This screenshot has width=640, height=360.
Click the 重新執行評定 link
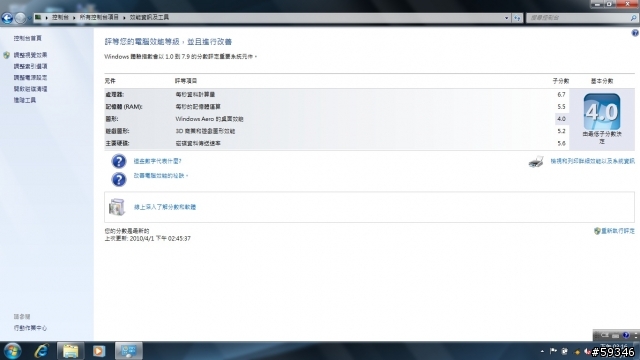click(618, 231)
